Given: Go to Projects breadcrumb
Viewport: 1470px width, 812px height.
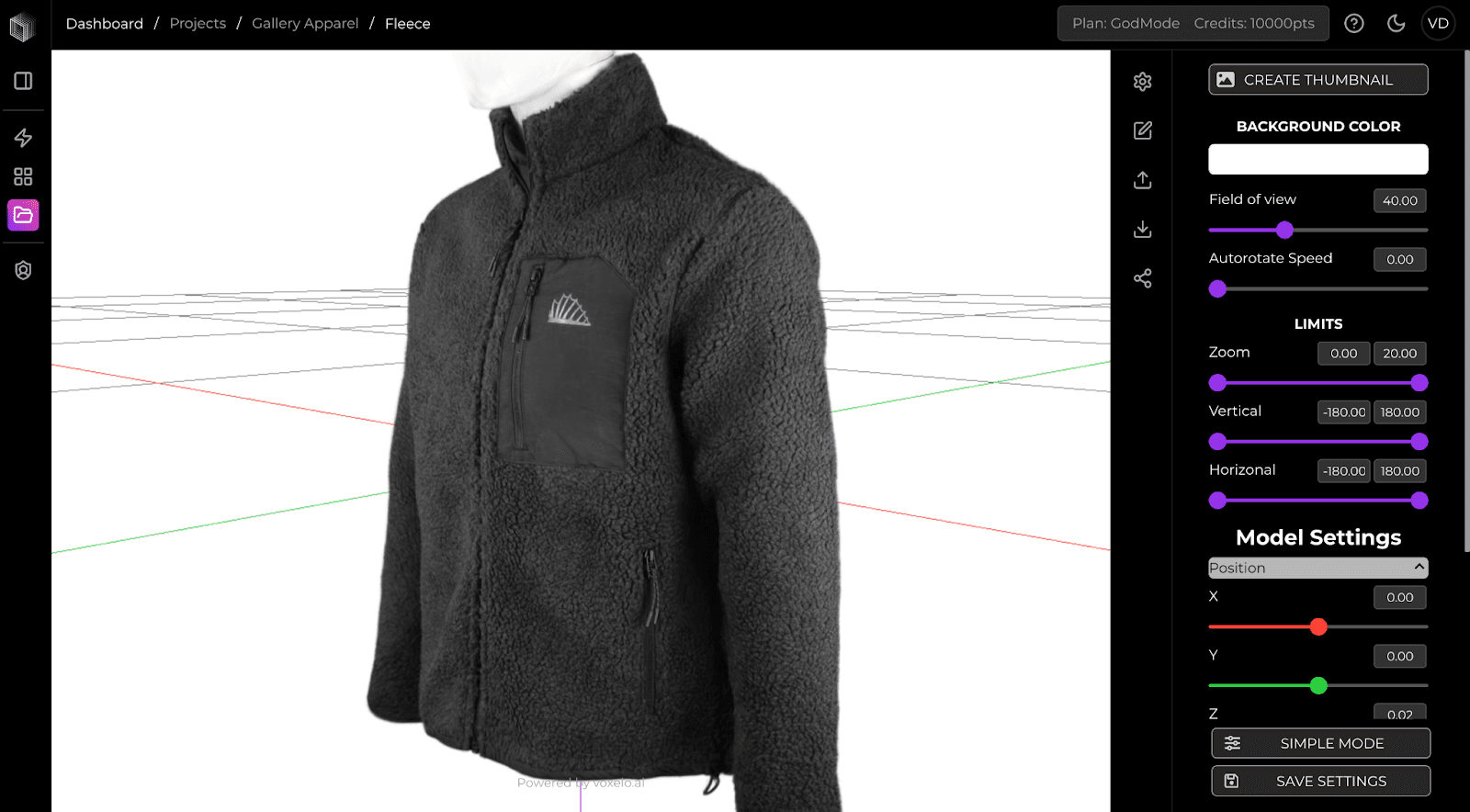Looking at the screenshot, I should tap(198, 23).
